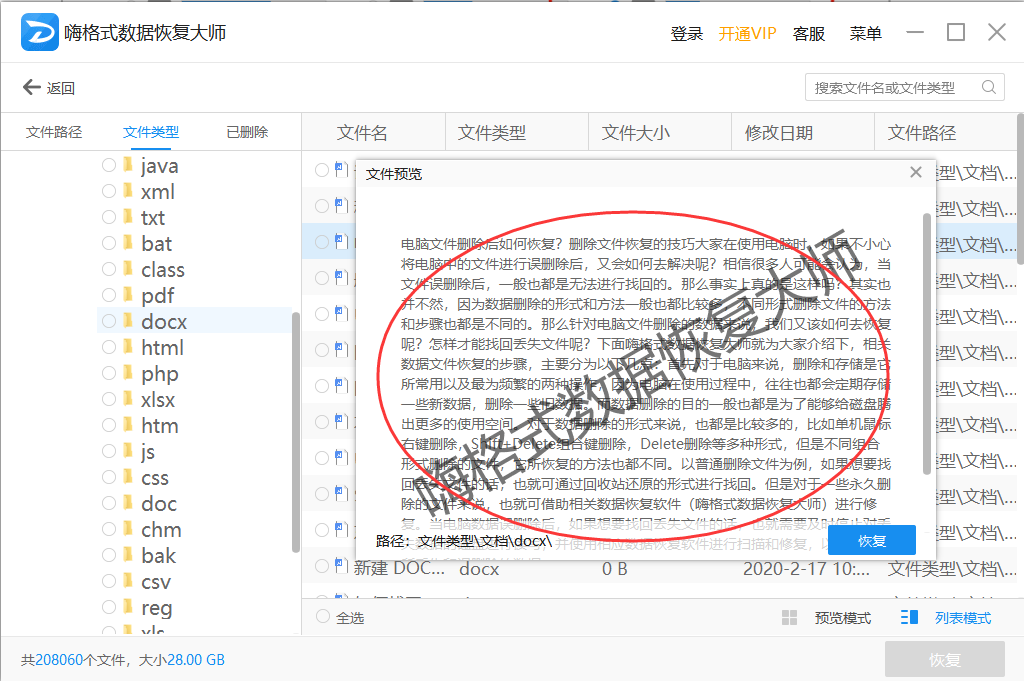Select the radio button for pdf
The height and width of the screenshot is (681, 1024).
point(109,295)
